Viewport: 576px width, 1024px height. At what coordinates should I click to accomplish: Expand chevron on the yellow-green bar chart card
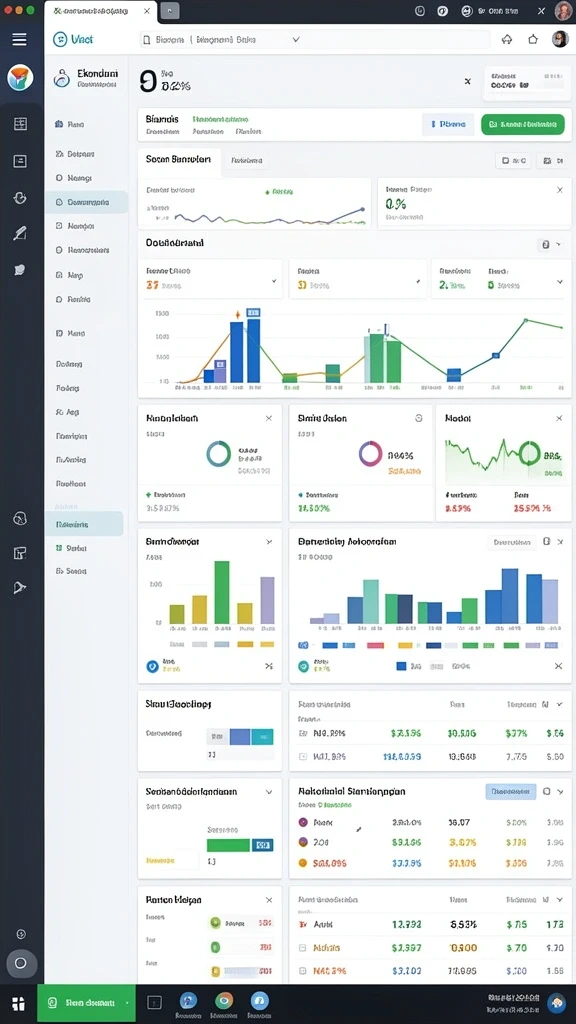point(269,542)
